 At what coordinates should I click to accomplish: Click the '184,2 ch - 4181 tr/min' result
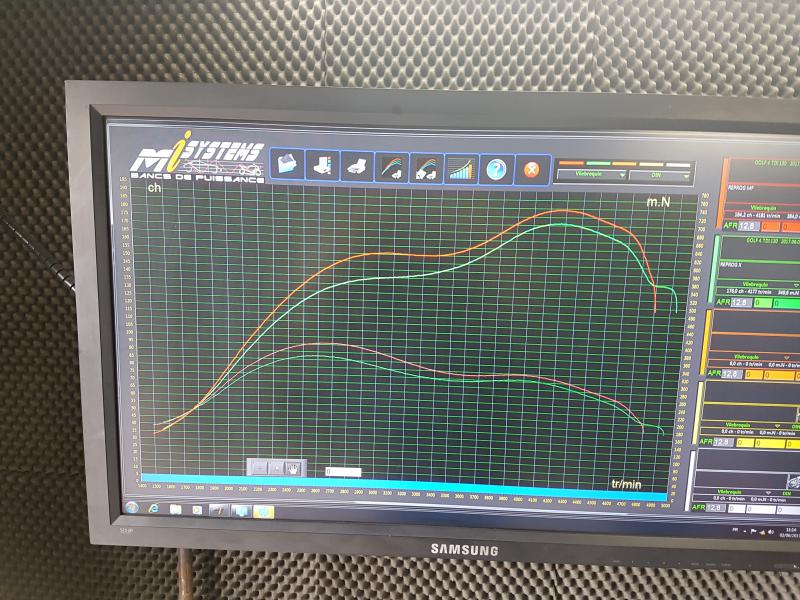pyautogui.click(x=755, y=215)
